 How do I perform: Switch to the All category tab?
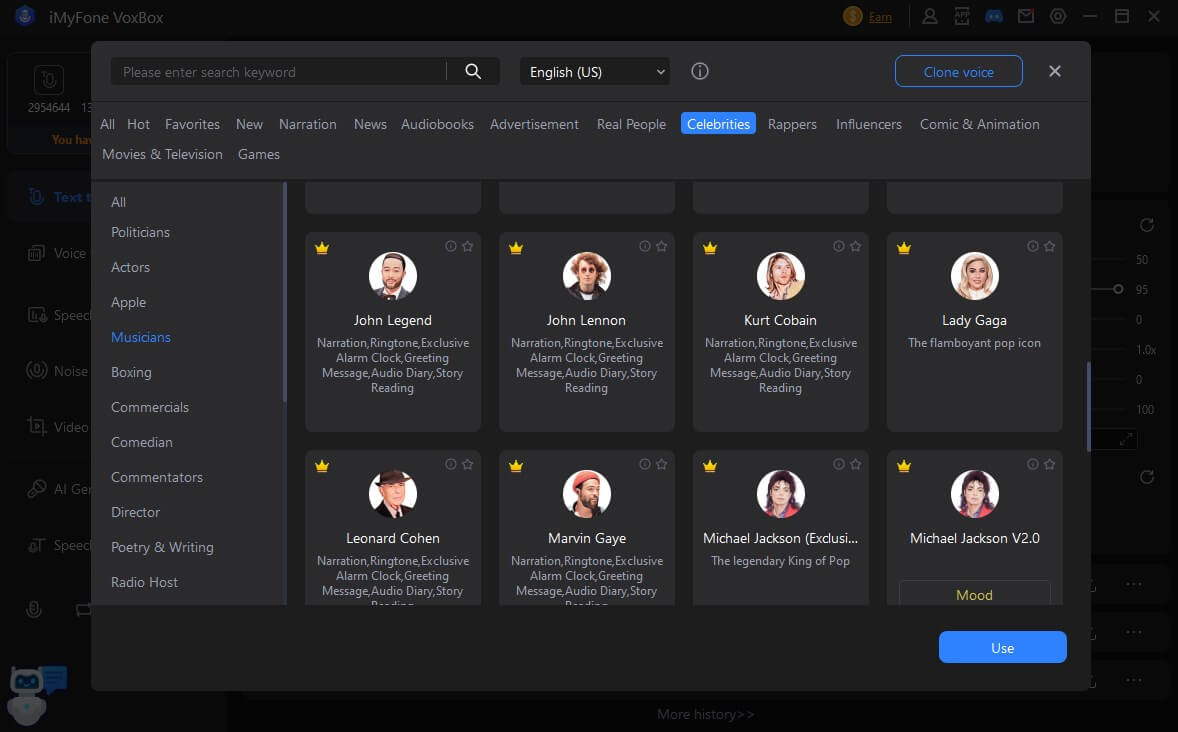click(107, 124)
